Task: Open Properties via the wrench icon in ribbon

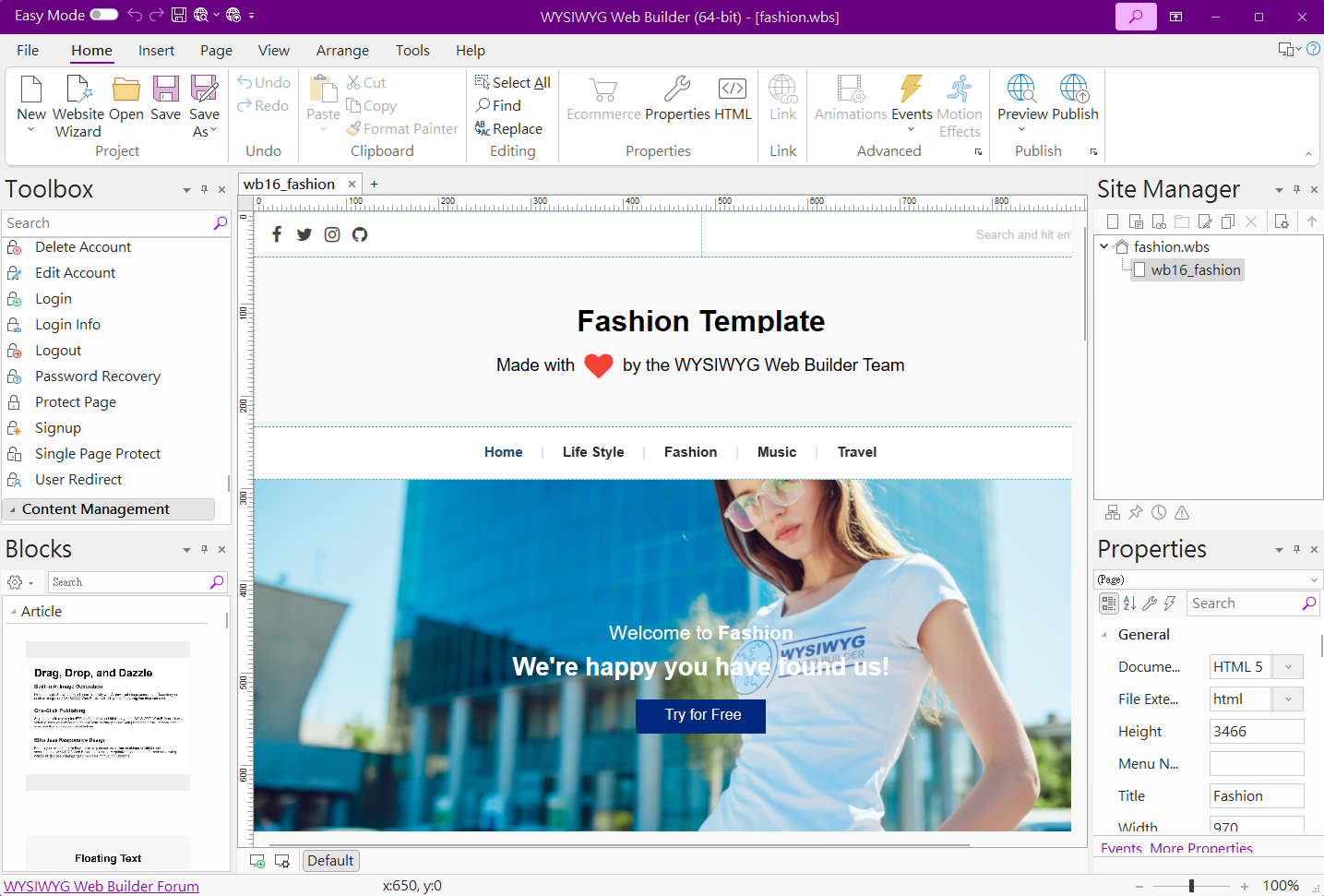Action: pyautogui.click(x=677, y=89)
